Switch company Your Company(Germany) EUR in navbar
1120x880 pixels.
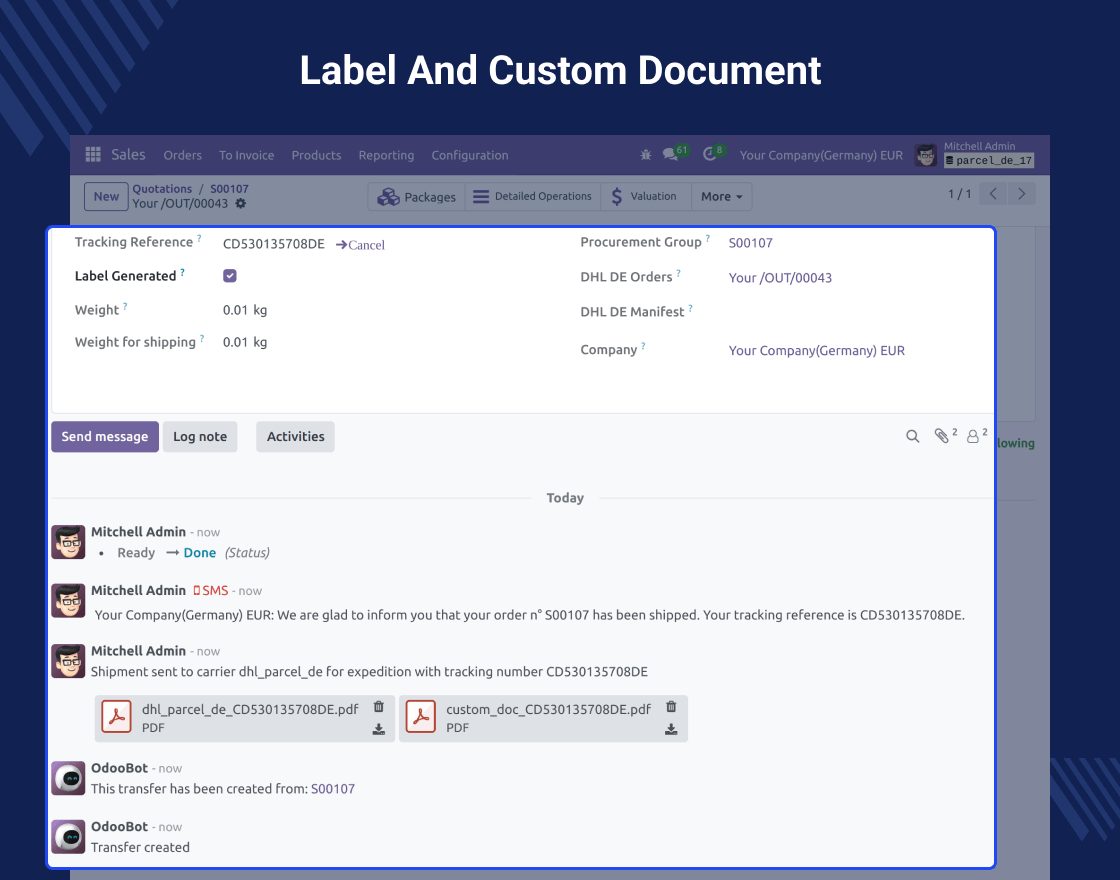(x=821, y=155)
